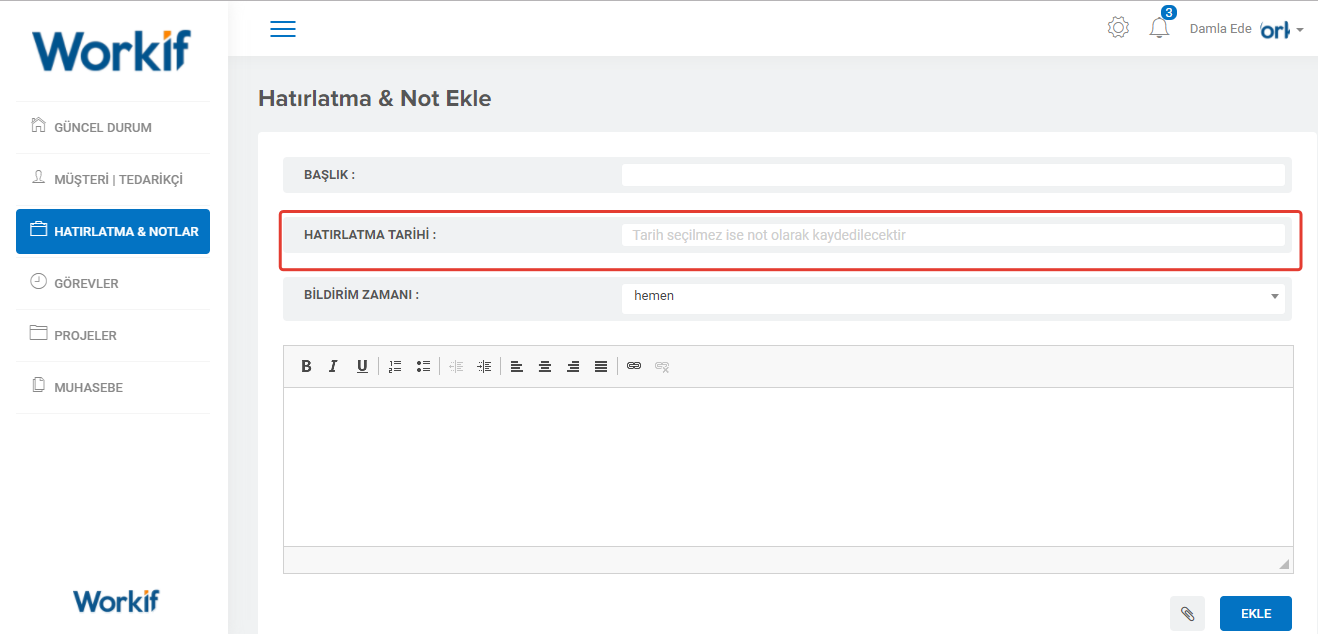
Task: Open the settings gear
Action: (1118, 28)
